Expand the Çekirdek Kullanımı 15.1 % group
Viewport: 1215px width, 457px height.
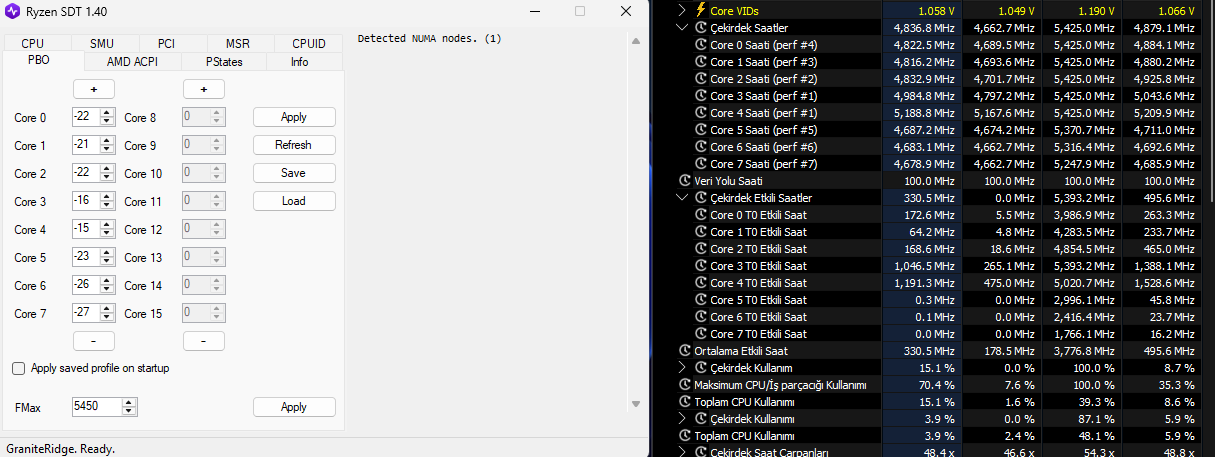(682, 368)
